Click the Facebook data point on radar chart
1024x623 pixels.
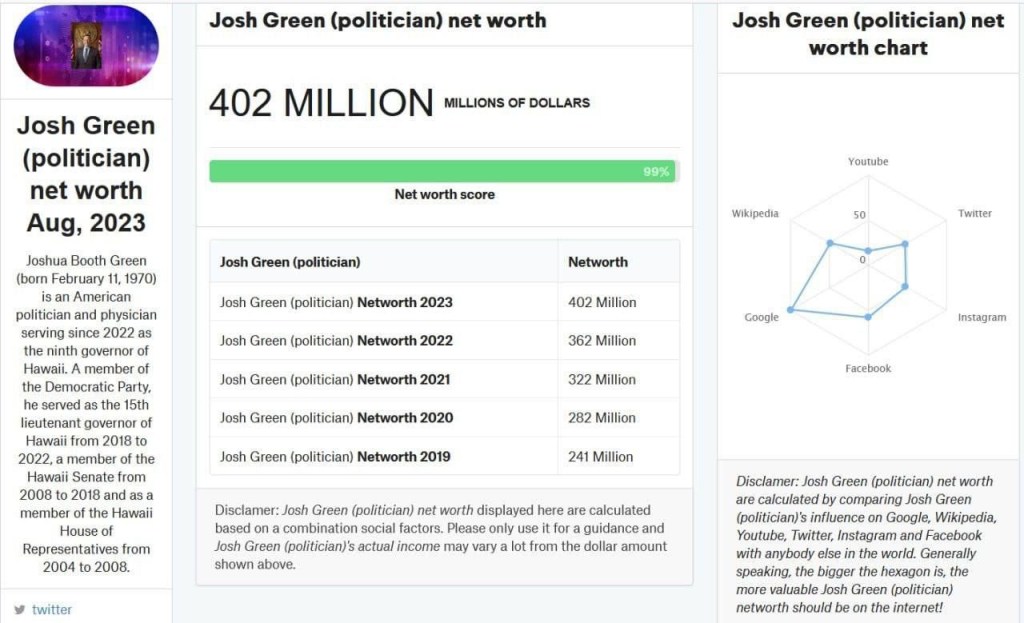[868, 317]
